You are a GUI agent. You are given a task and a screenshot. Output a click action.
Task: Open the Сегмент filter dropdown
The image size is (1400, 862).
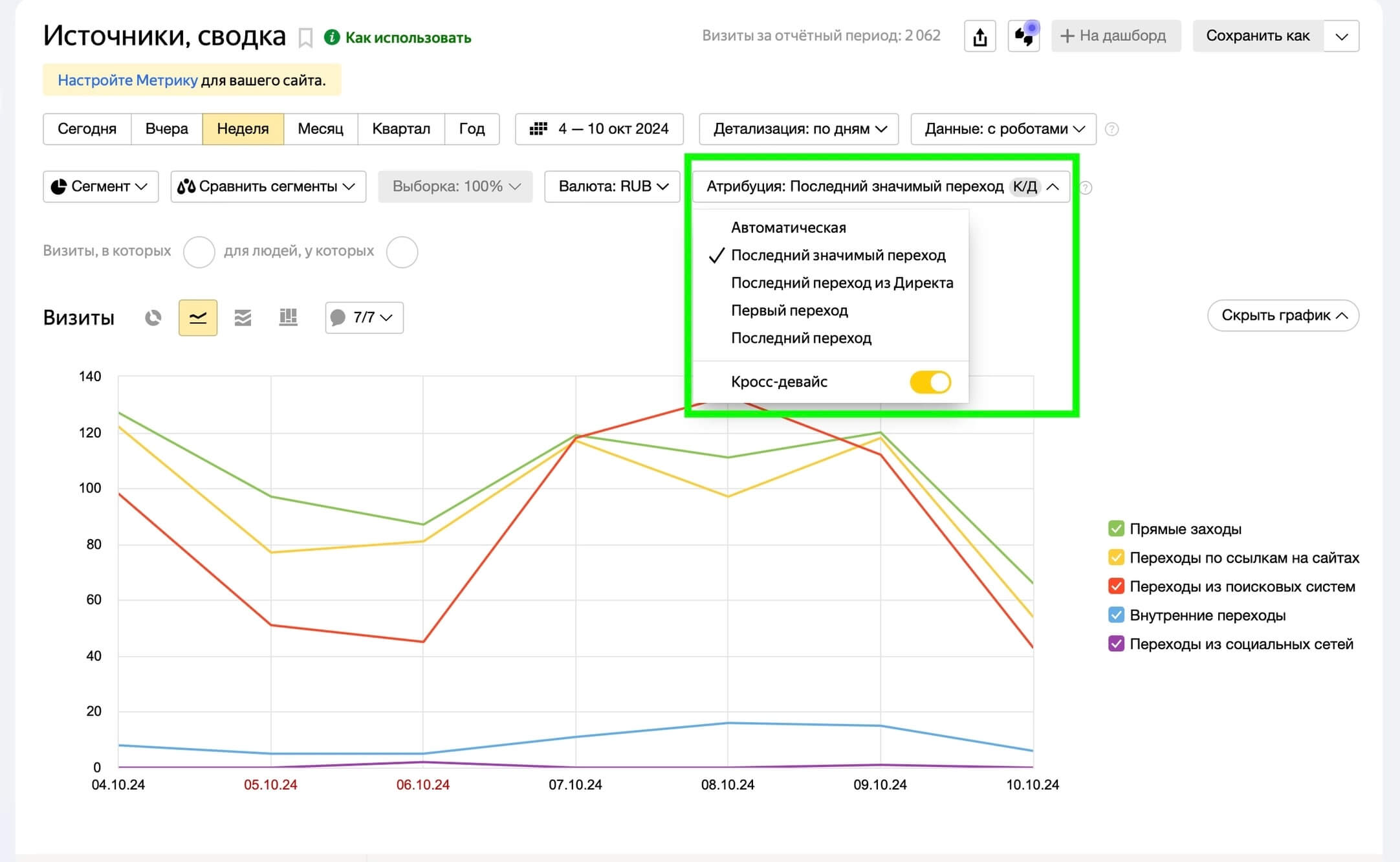99,188
